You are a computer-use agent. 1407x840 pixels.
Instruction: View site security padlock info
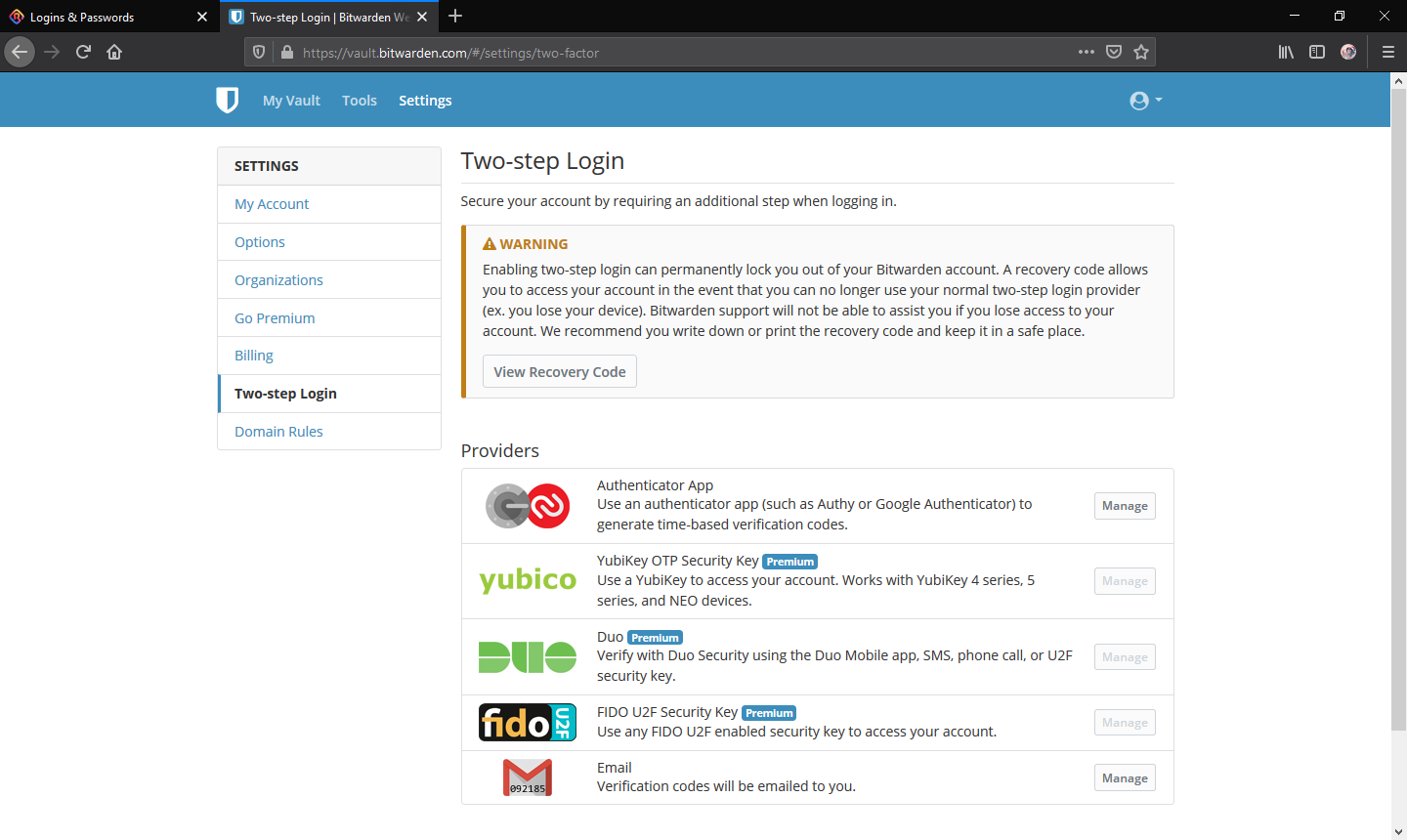click(x=286, y=53)
